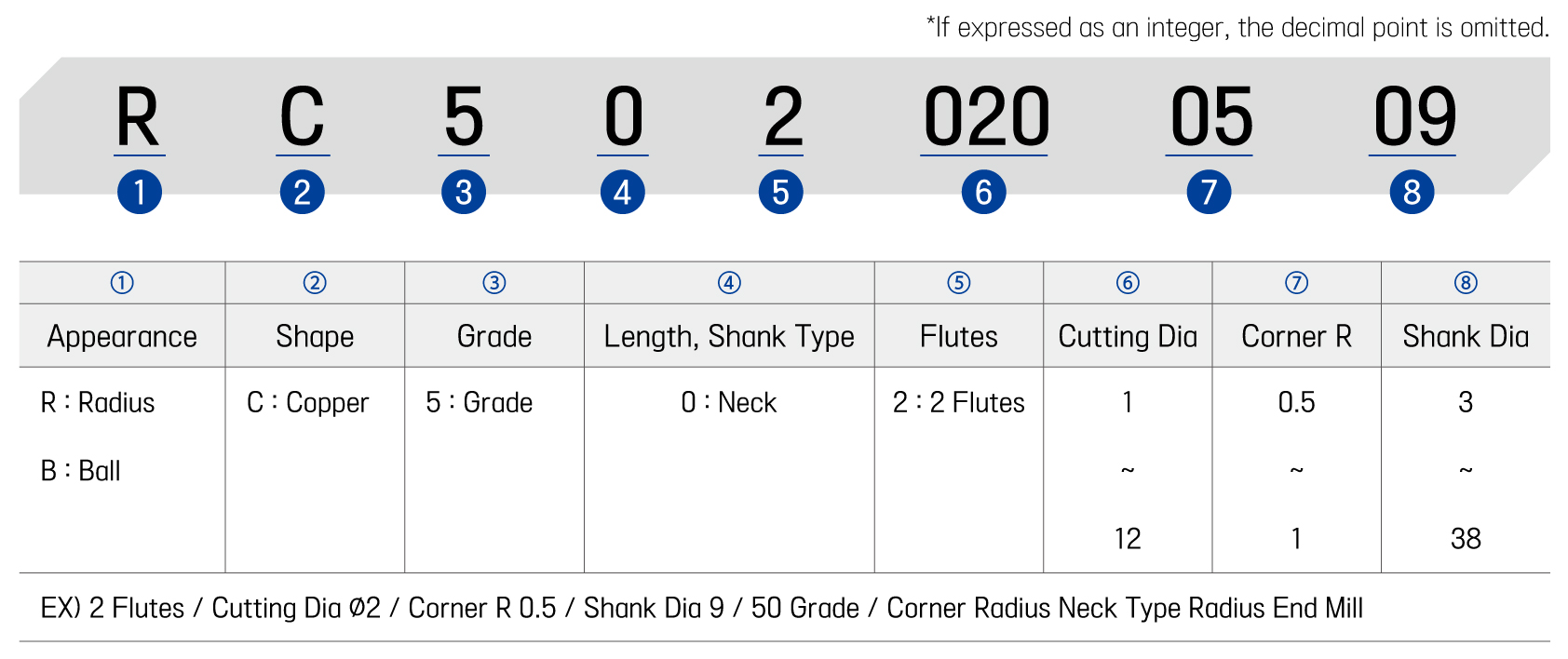Click the EX) example description row

[701, 609]
